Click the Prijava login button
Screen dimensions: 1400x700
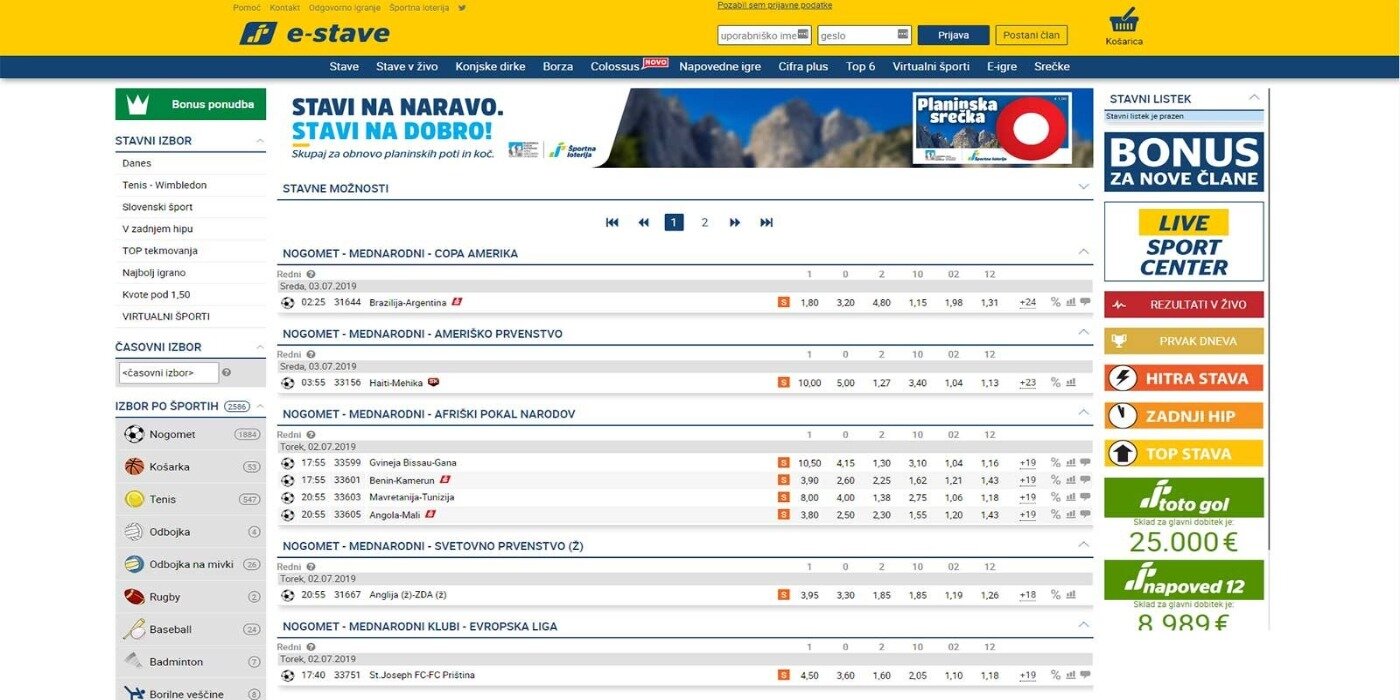(x=953, y=35)
